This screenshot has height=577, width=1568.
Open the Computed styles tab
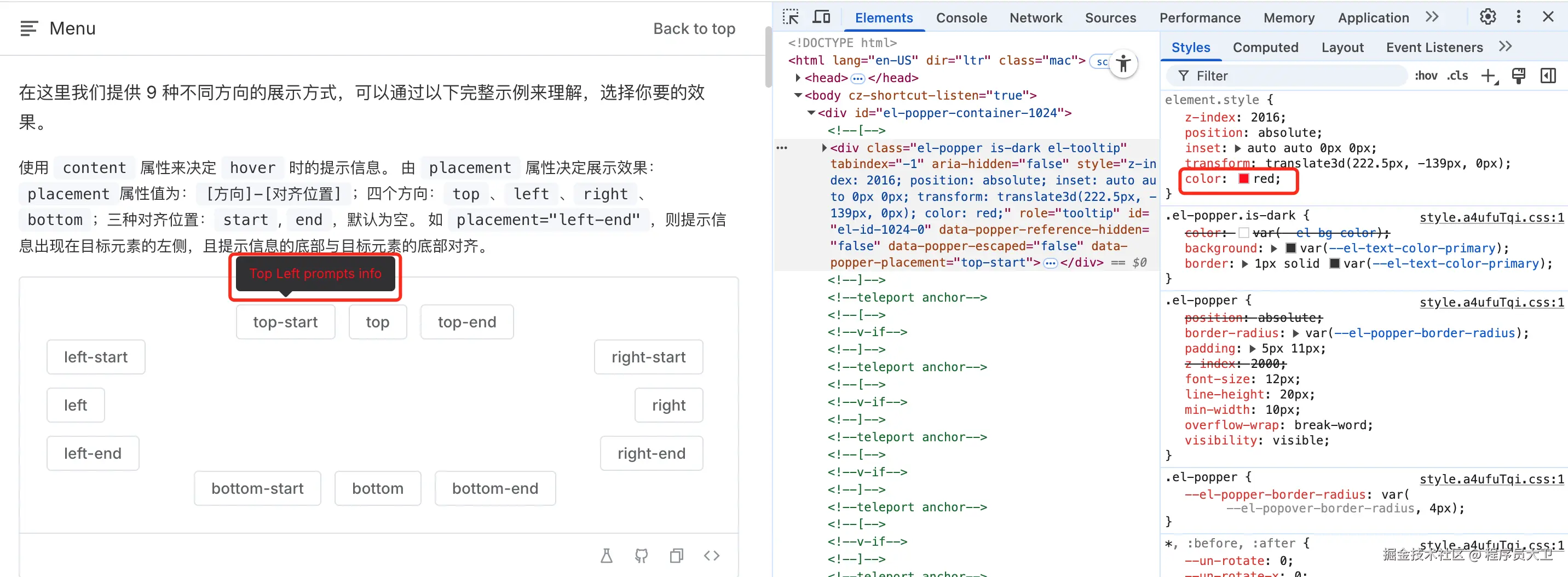pyautogui.click(x=1265, y=48)
